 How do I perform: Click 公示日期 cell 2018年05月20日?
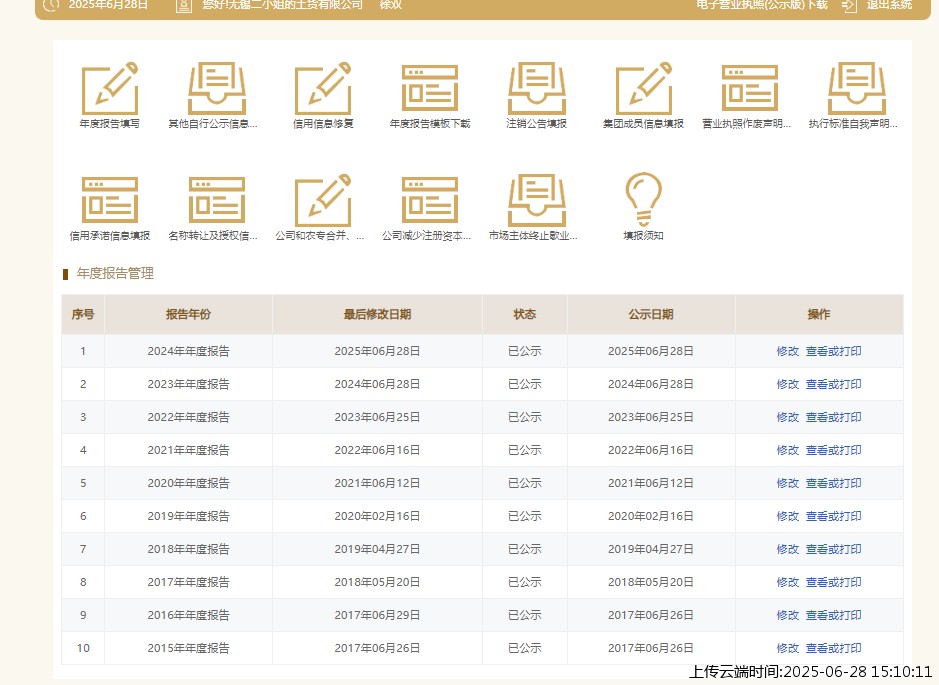tap(651, 581)
